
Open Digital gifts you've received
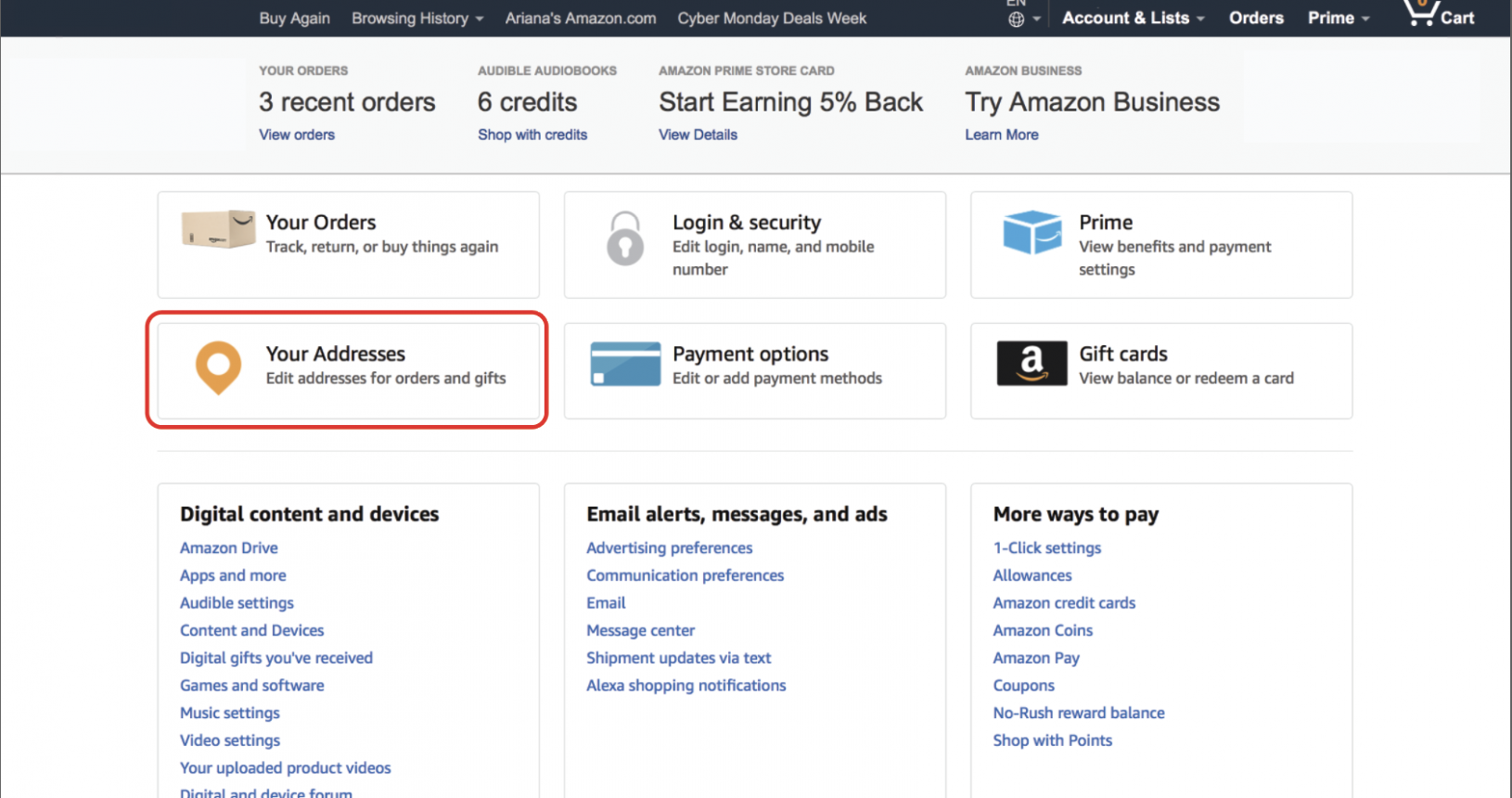[276, 658]
